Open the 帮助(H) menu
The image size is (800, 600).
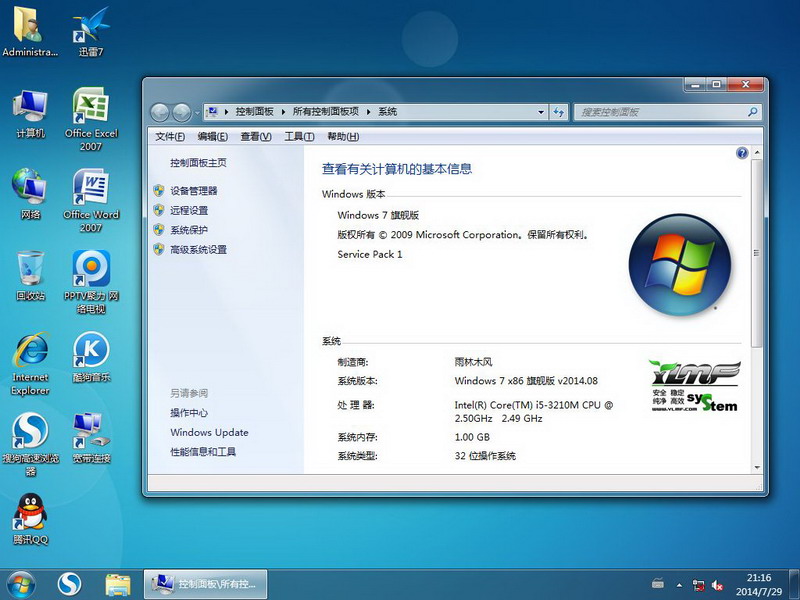pos(343,136)
